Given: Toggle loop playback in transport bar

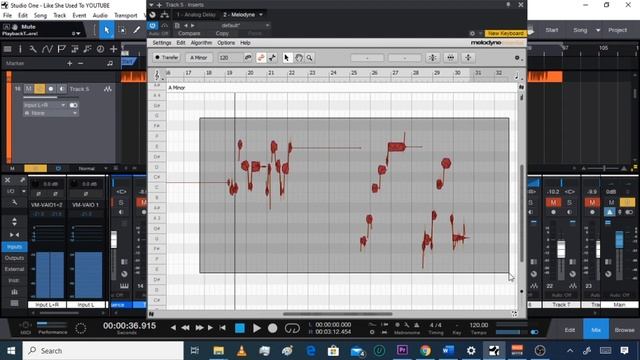Looking at the screenshot, I should click(292, 328).
